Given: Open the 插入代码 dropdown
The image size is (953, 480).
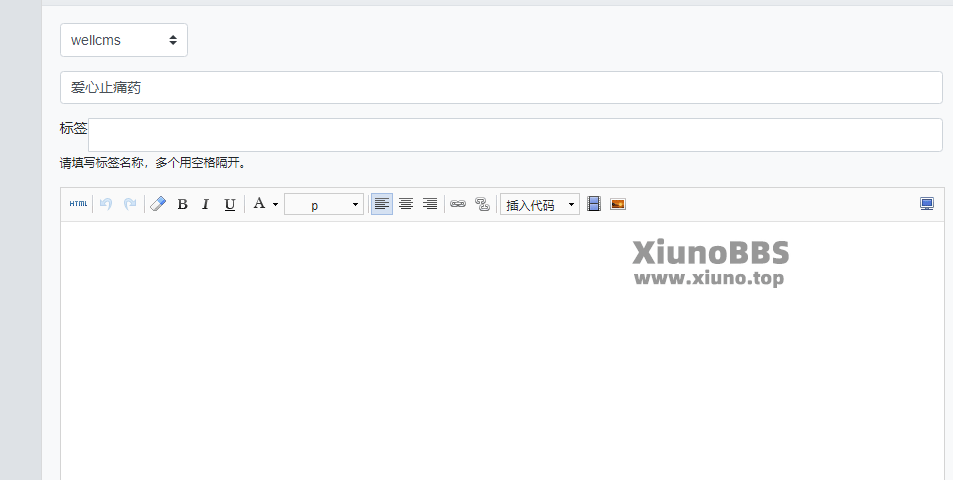Looking at the screenshot, I should (540, 204).
